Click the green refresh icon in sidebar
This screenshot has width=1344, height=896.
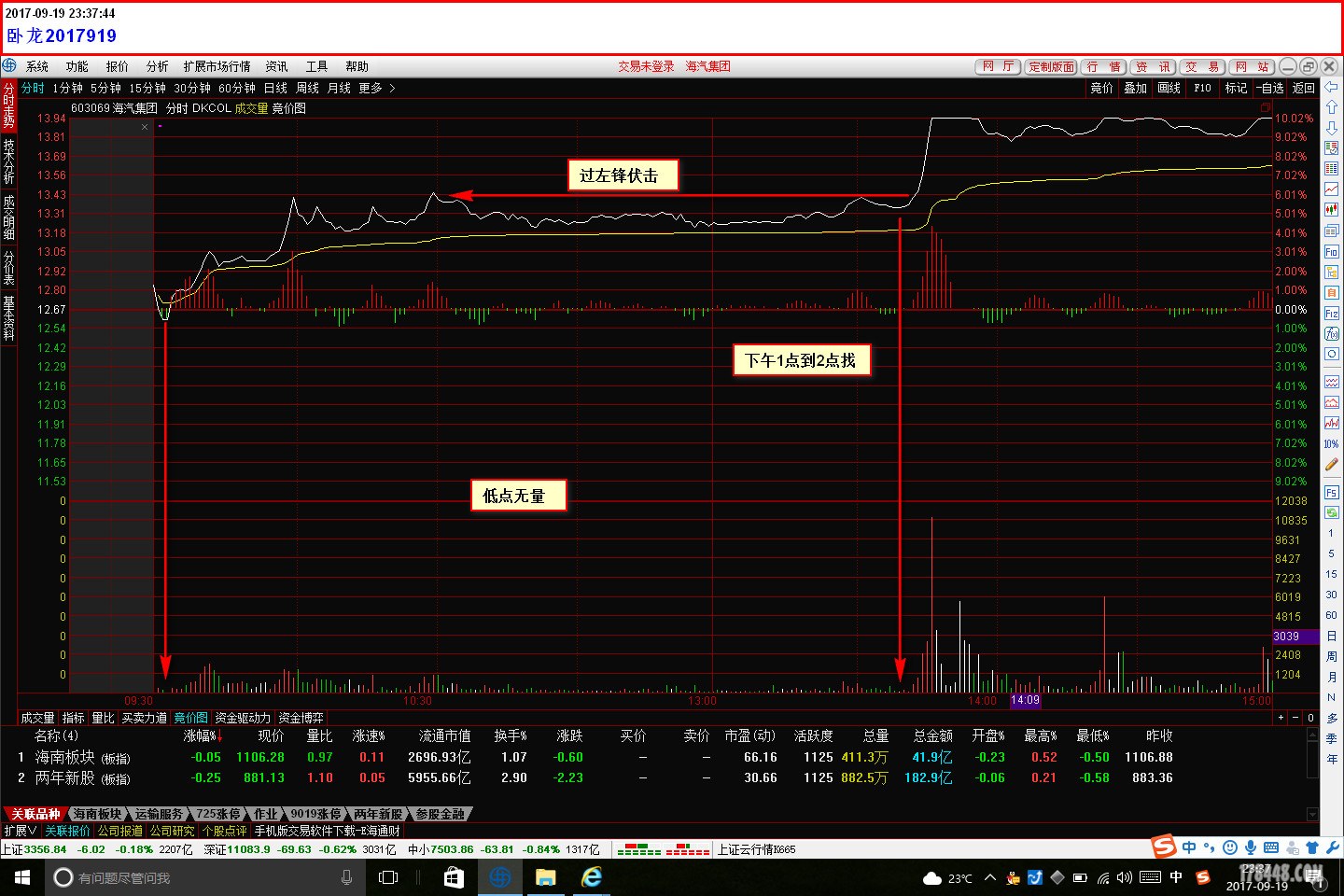(1331, 512)
